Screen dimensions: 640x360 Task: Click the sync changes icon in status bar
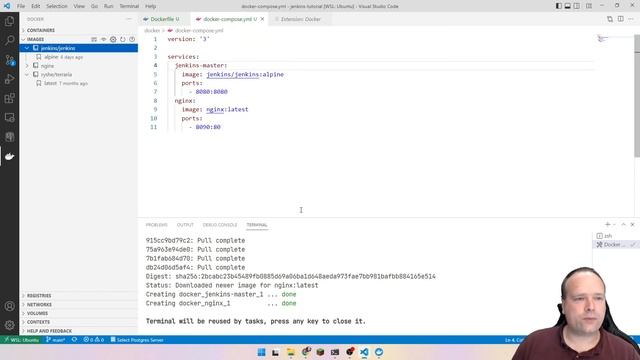tap(74, 340)
